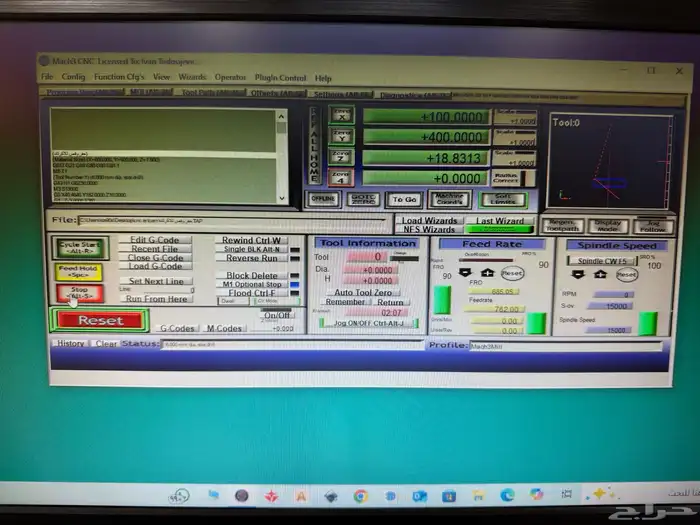Toggle M1 Optional Stop
The image size is (700, 525).
tap(251, 284)
